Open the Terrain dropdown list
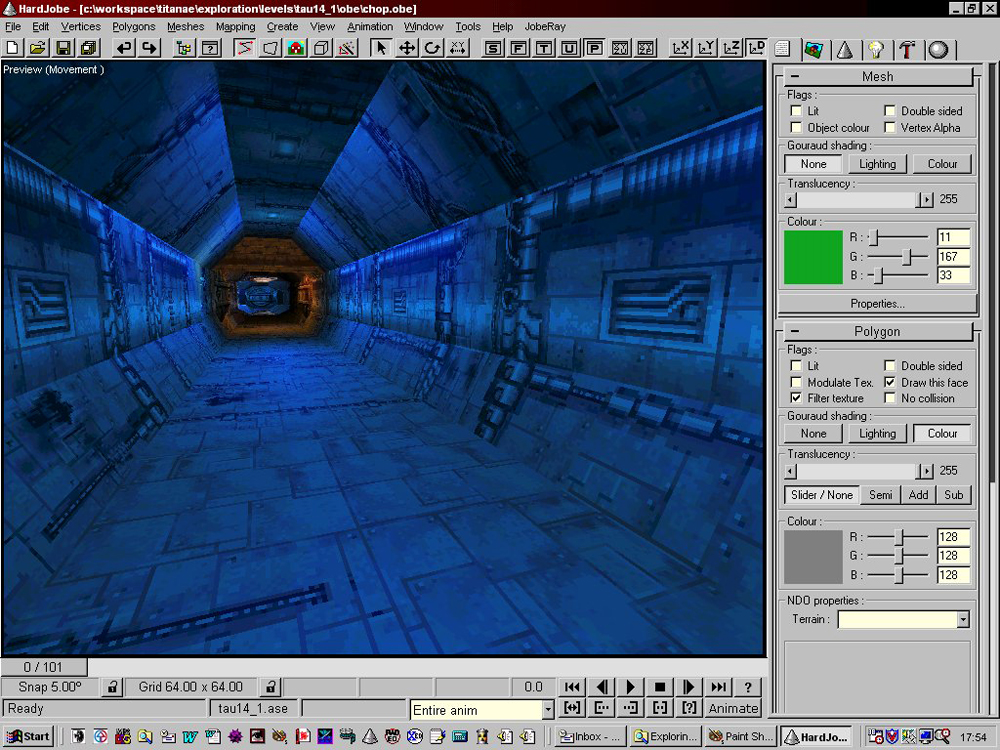 point(962,620)
